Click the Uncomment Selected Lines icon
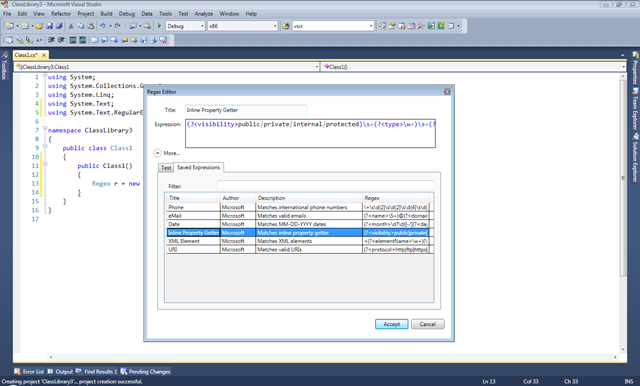640x386 pixels. pyautogui.click(x=83, y=40)
